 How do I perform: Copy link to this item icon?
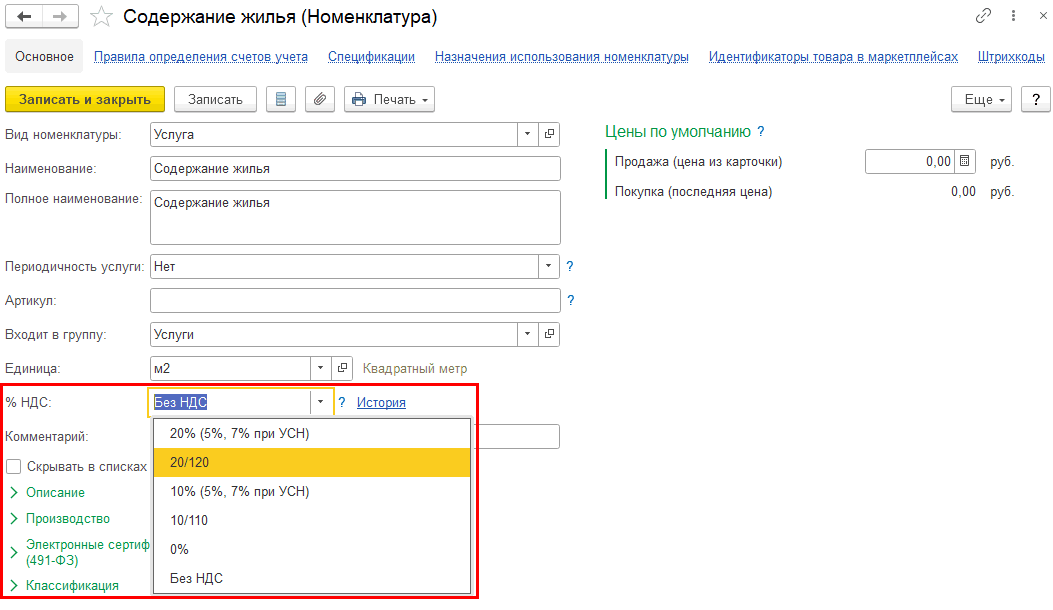click(x=985, y=17)
